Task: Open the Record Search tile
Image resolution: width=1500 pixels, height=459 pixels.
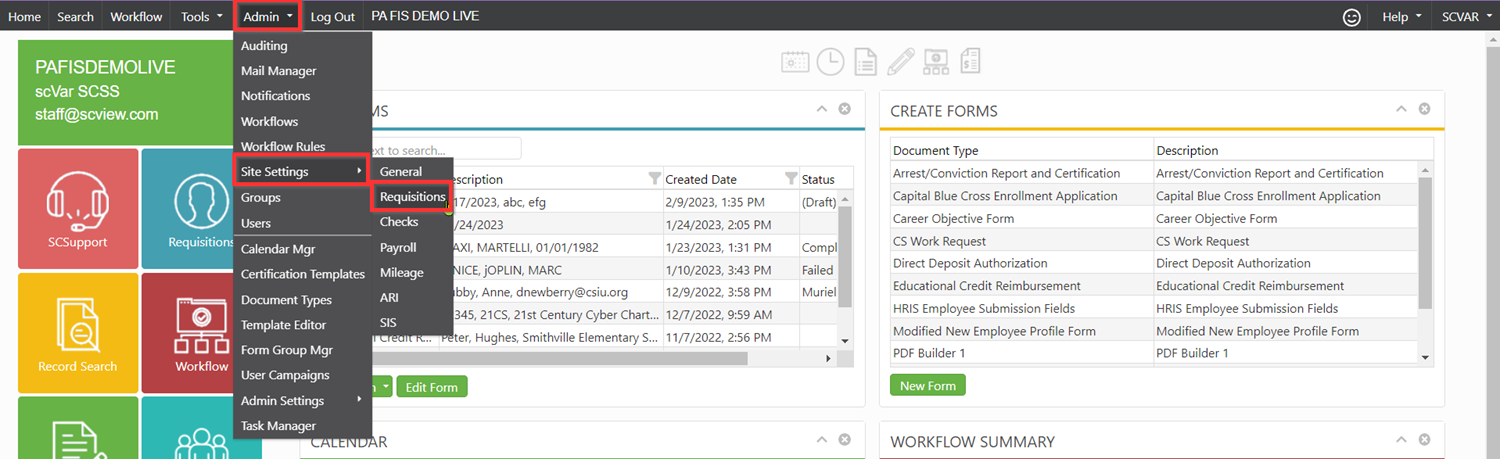Action: (x=78, y=332)
